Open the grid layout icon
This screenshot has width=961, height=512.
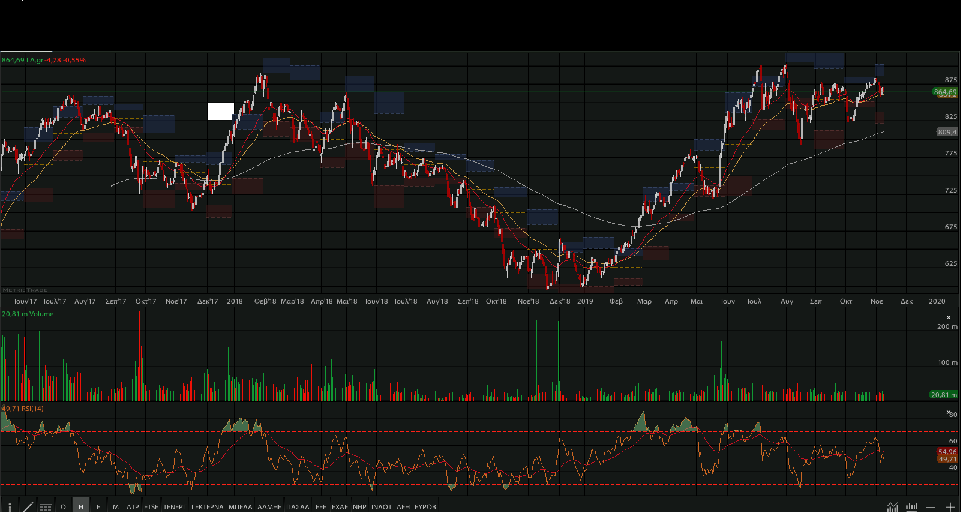45,506
